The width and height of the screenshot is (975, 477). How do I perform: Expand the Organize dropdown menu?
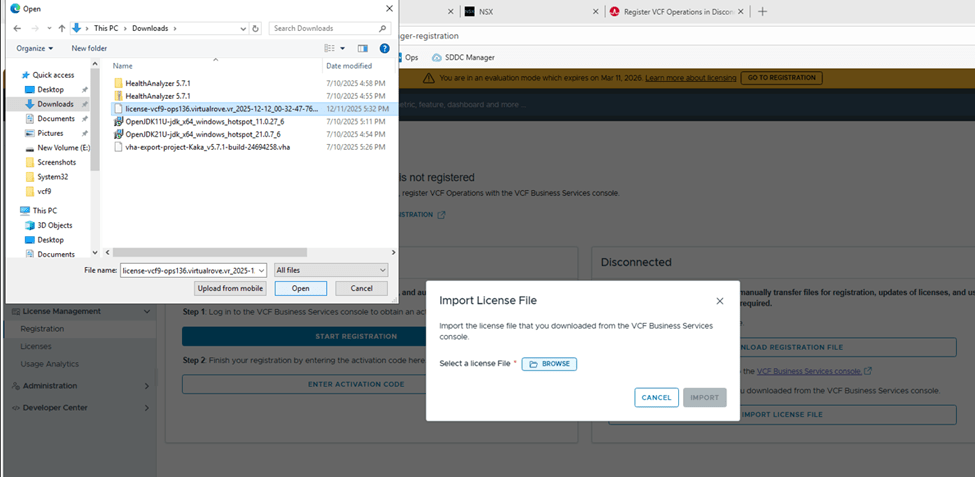35,48
